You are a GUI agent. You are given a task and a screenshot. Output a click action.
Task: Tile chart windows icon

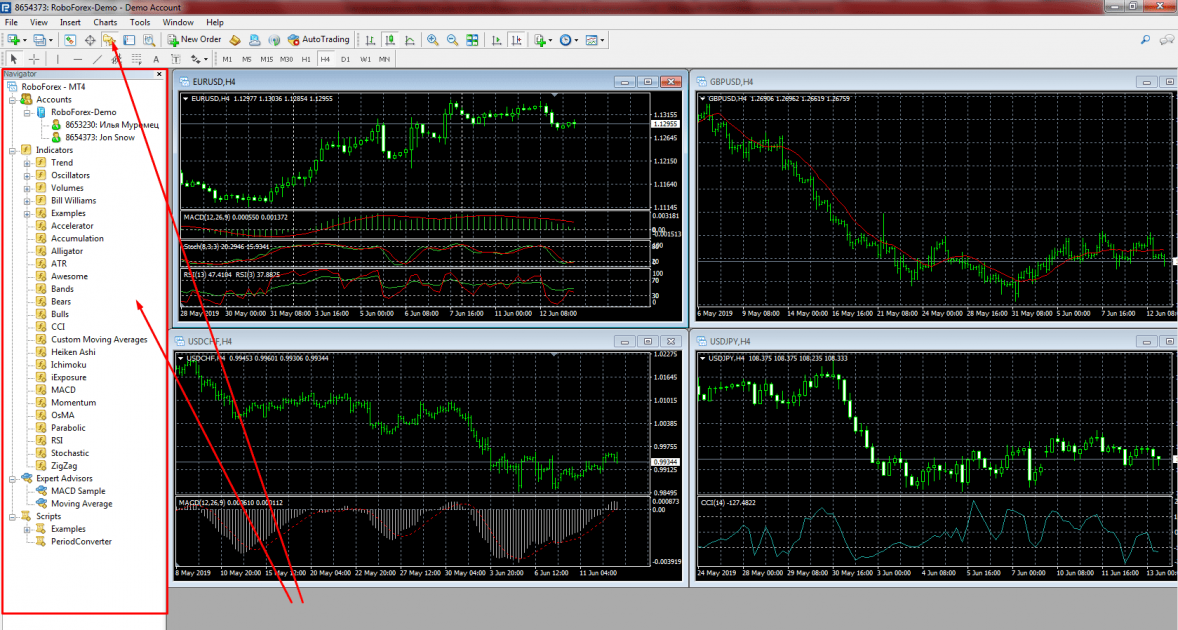click(x=472, y=40)
